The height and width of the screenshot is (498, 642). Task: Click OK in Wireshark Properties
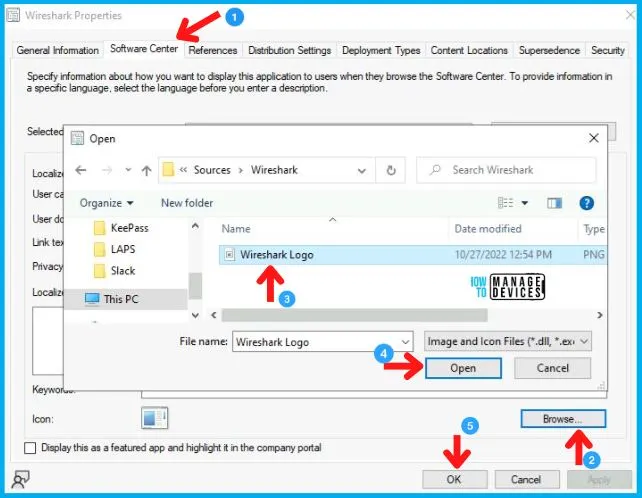click(x=454, y=479)
